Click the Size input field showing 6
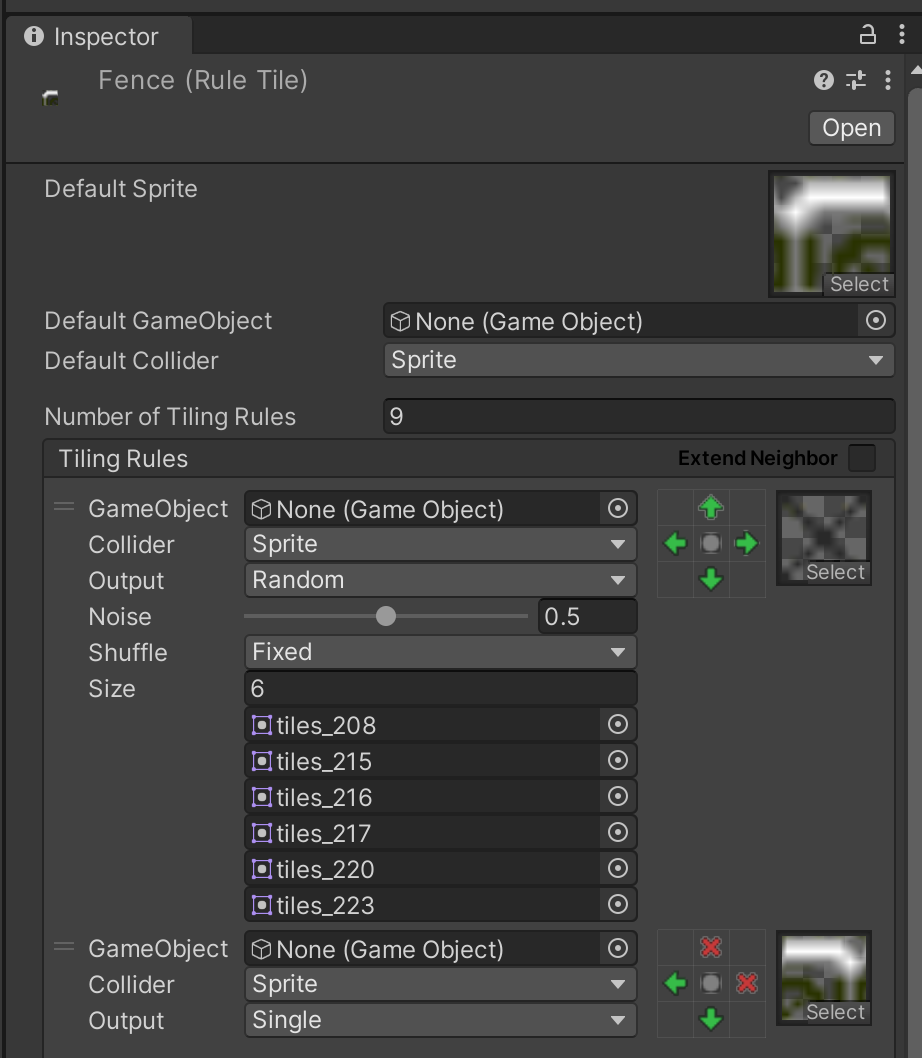This screenshot has height=1058, width=922. click(440, 688)
